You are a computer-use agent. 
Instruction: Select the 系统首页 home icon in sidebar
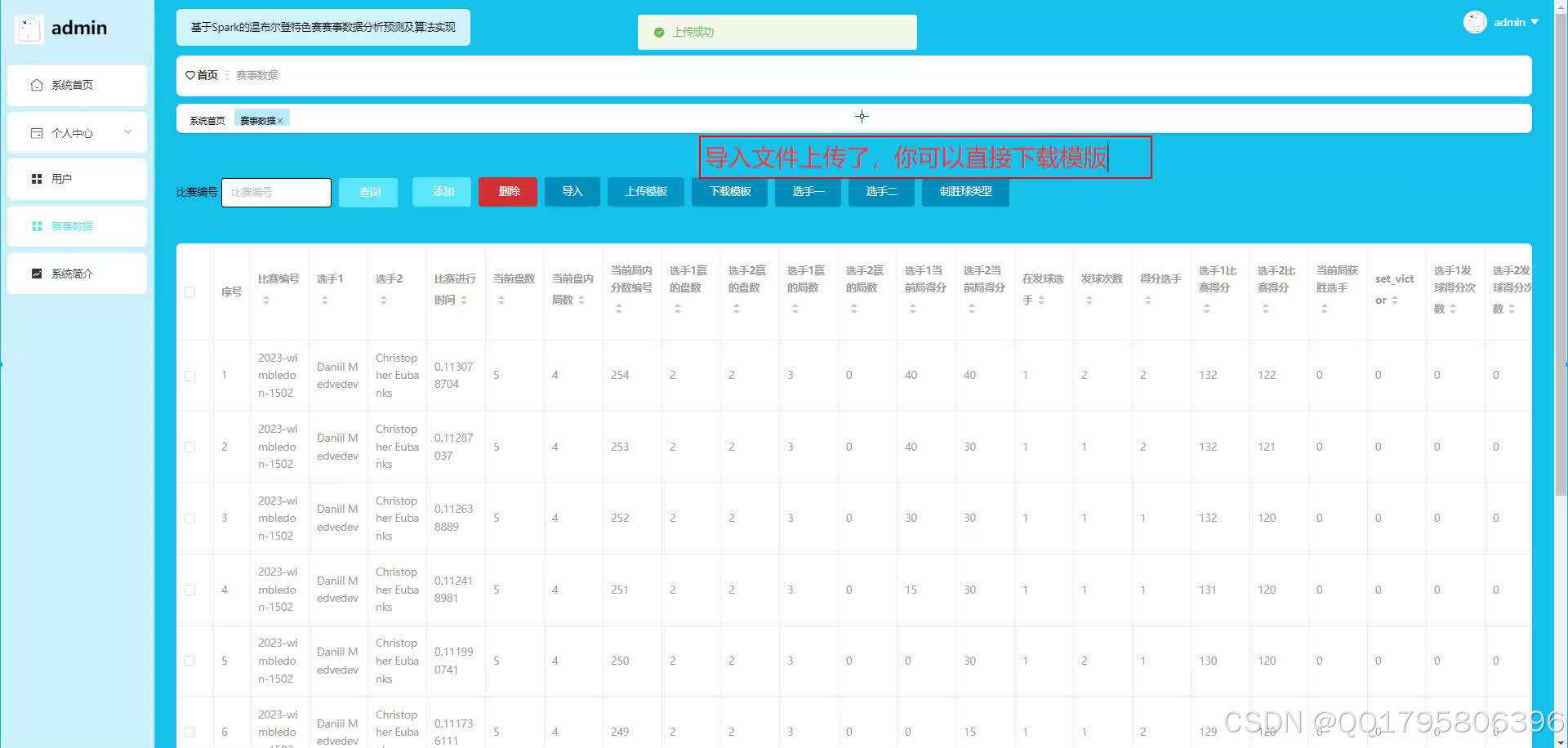[36, 84]
